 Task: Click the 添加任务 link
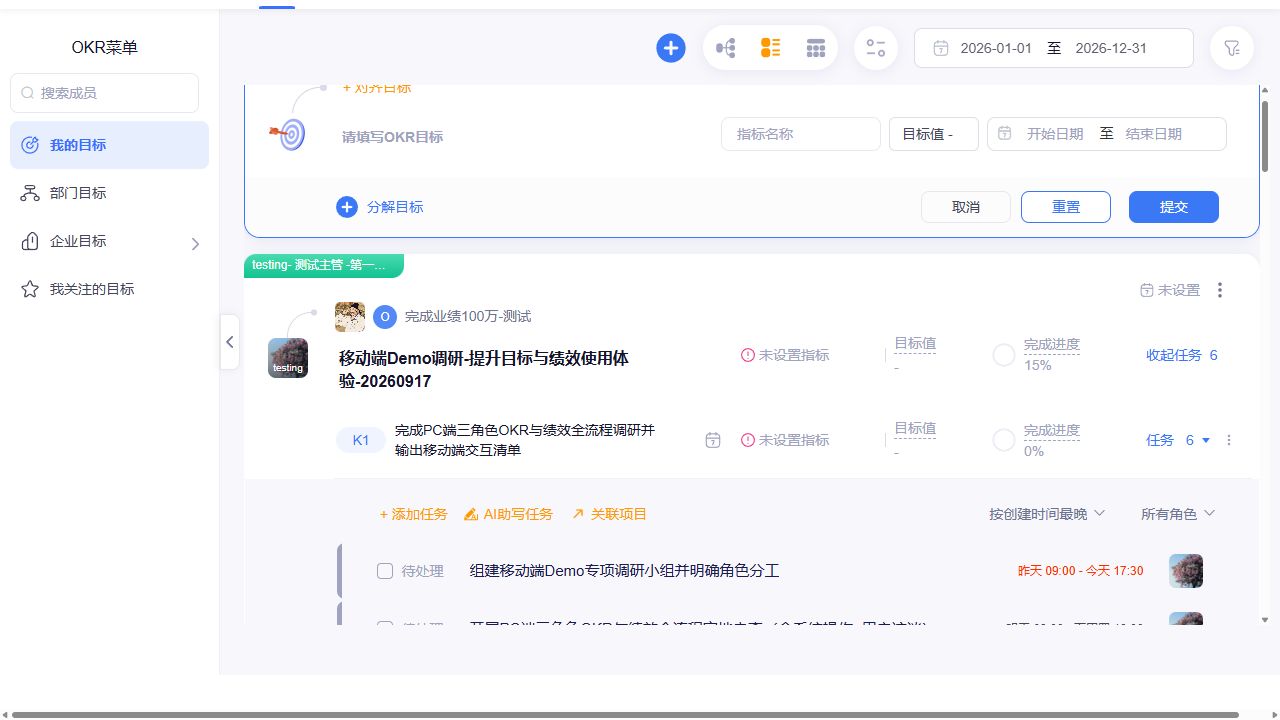(413, 514)
